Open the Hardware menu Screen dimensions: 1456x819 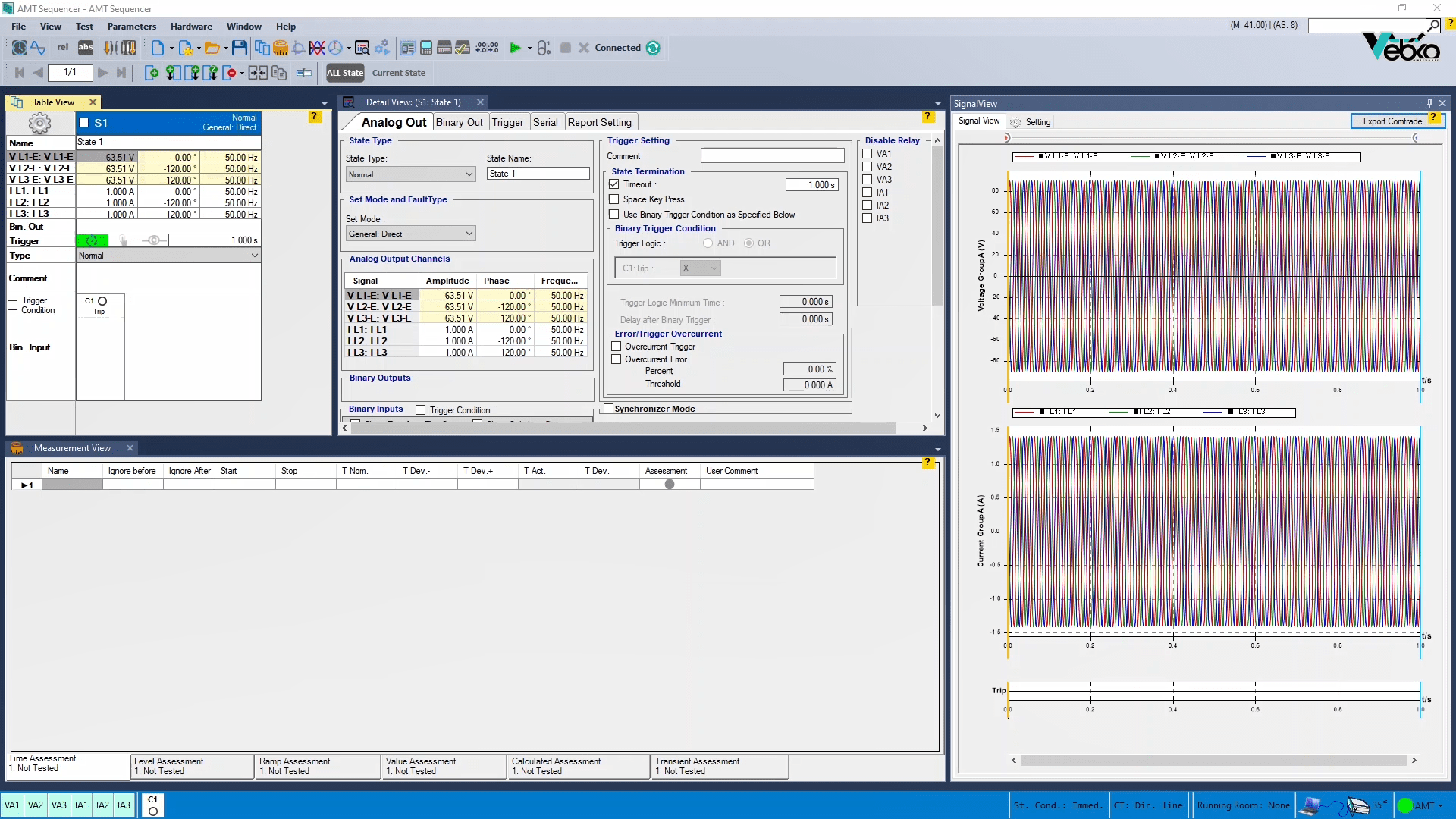191,26
